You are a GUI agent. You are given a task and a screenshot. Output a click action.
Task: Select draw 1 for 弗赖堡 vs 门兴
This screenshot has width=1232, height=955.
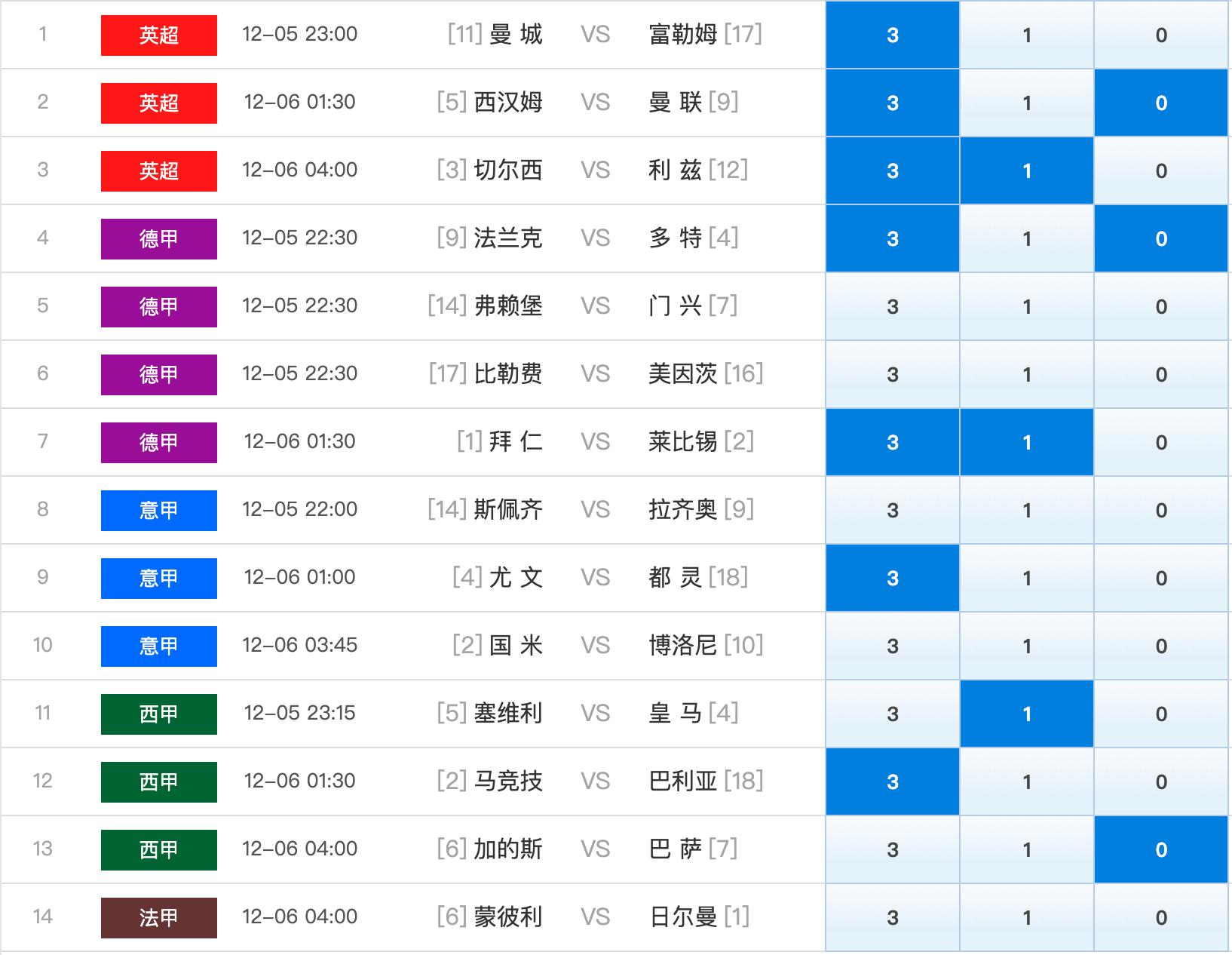click(1027, 306)
